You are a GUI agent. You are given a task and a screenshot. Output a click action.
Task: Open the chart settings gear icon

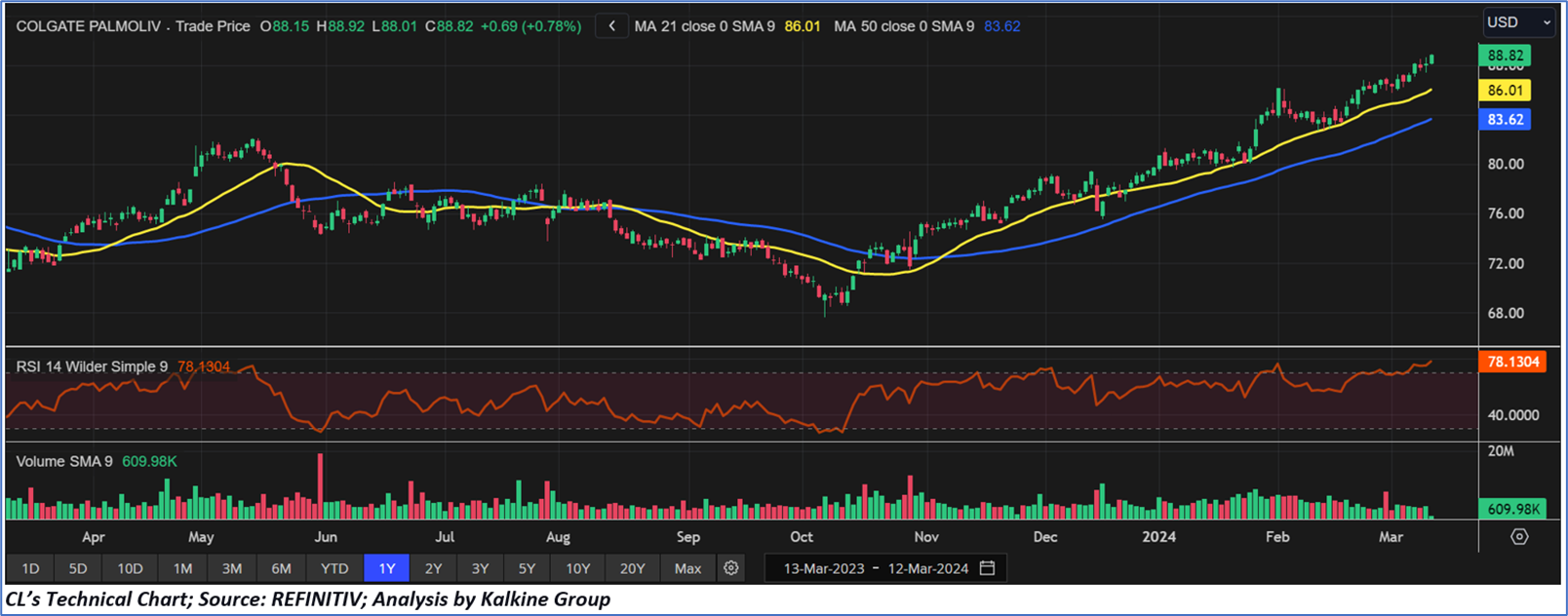pyautogui.click(x=731, y=568)
